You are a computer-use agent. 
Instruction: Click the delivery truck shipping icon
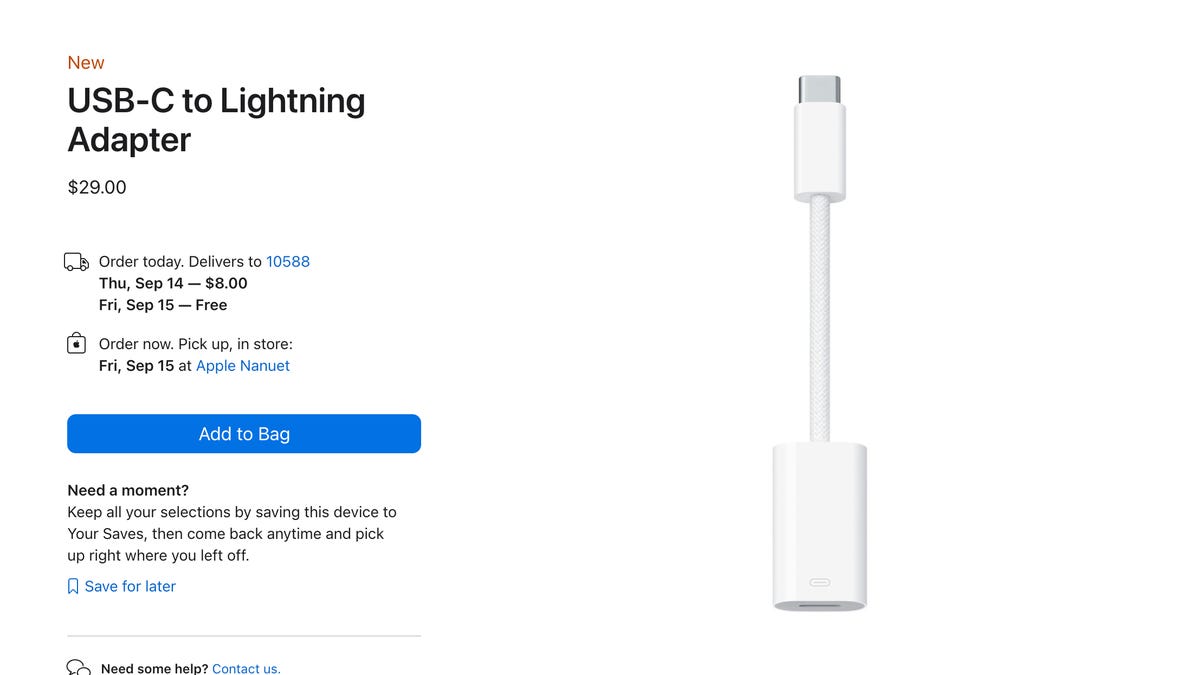click(x=76, y=261)
